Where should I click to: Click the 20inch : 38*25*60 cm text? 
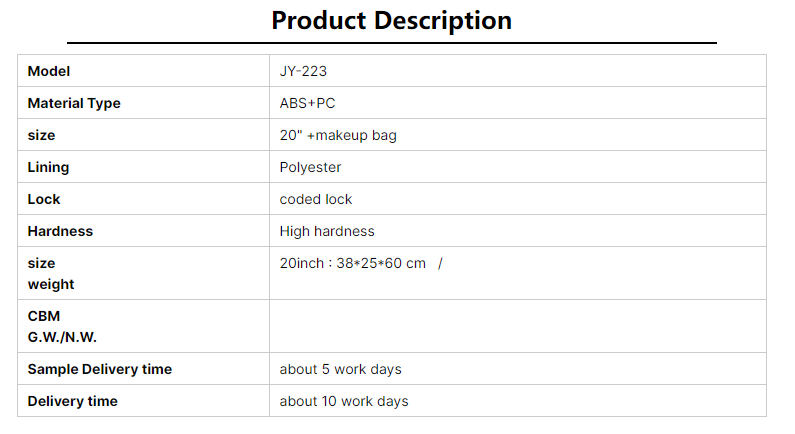click(353, 263)
